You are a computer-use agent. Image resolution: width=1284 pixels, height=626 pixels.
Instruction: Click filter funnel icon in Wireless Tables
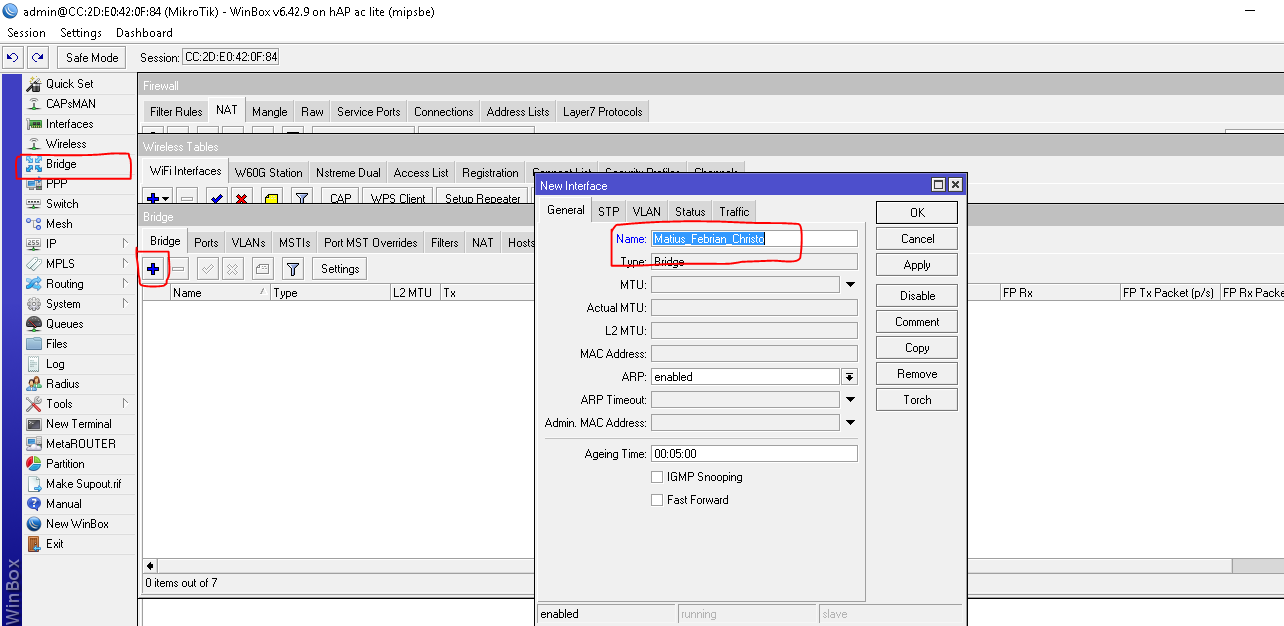[x=301, y=198]
